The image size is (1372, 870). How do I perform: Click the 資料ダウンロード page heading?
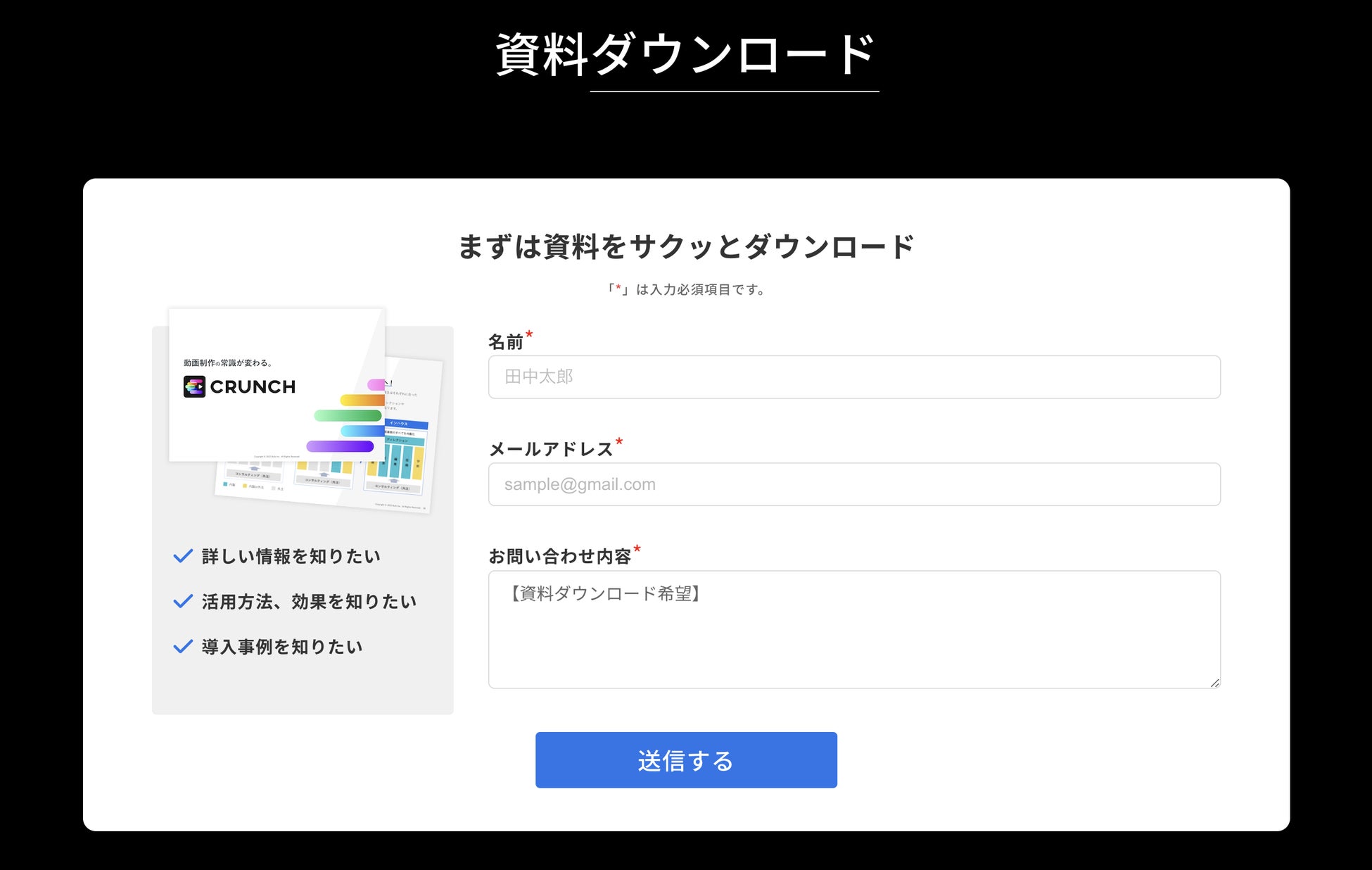[x=685, y=54]
